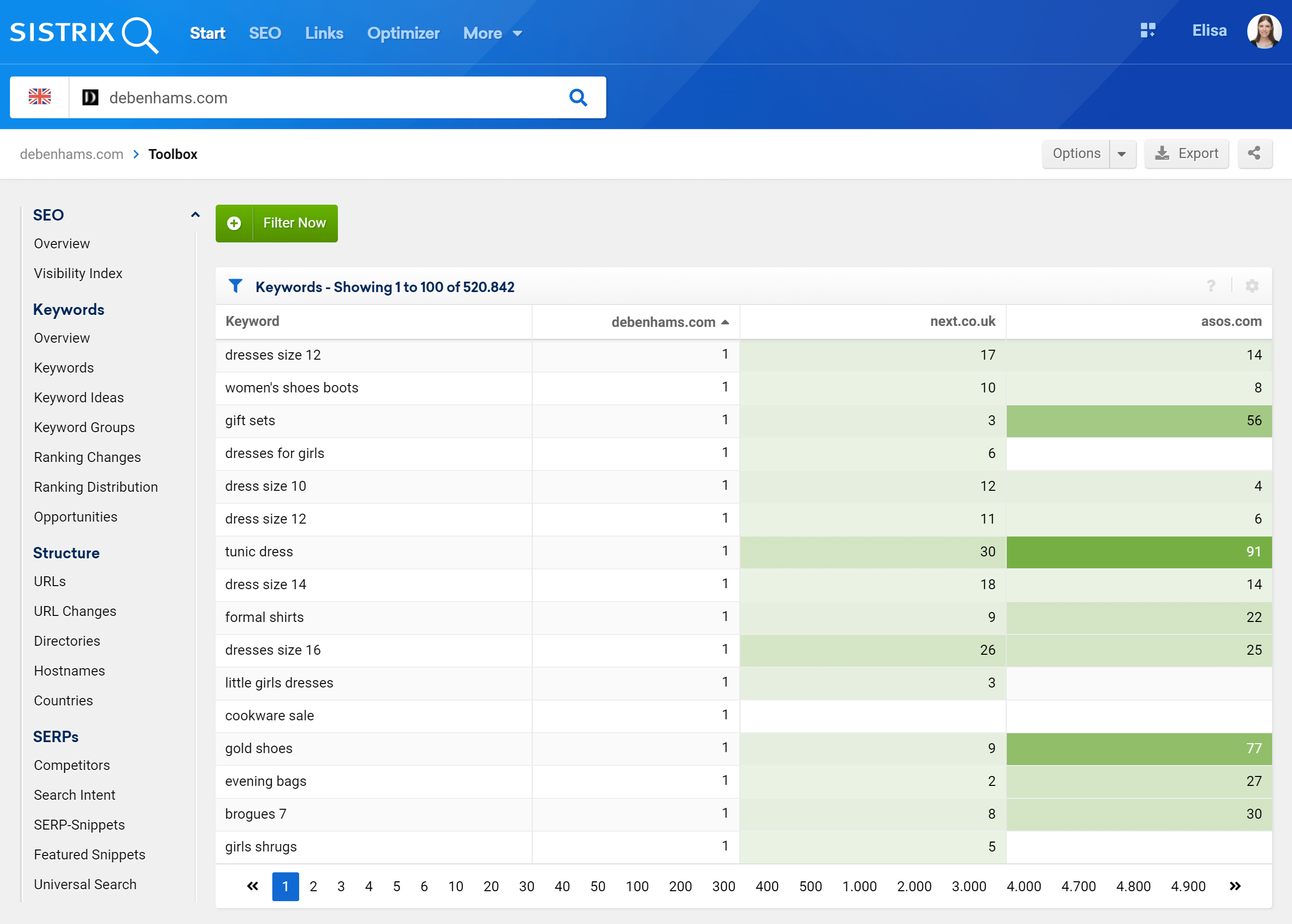Open SERP-Snippets in sidebar
The image size is (1292, 924).
coord(79,825)
